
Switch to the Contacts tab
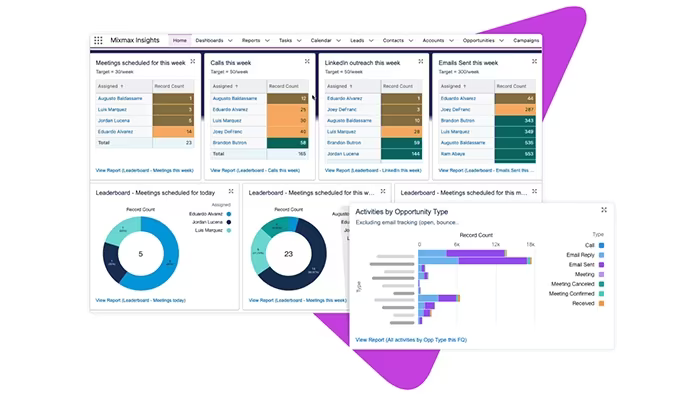[393, 41]
